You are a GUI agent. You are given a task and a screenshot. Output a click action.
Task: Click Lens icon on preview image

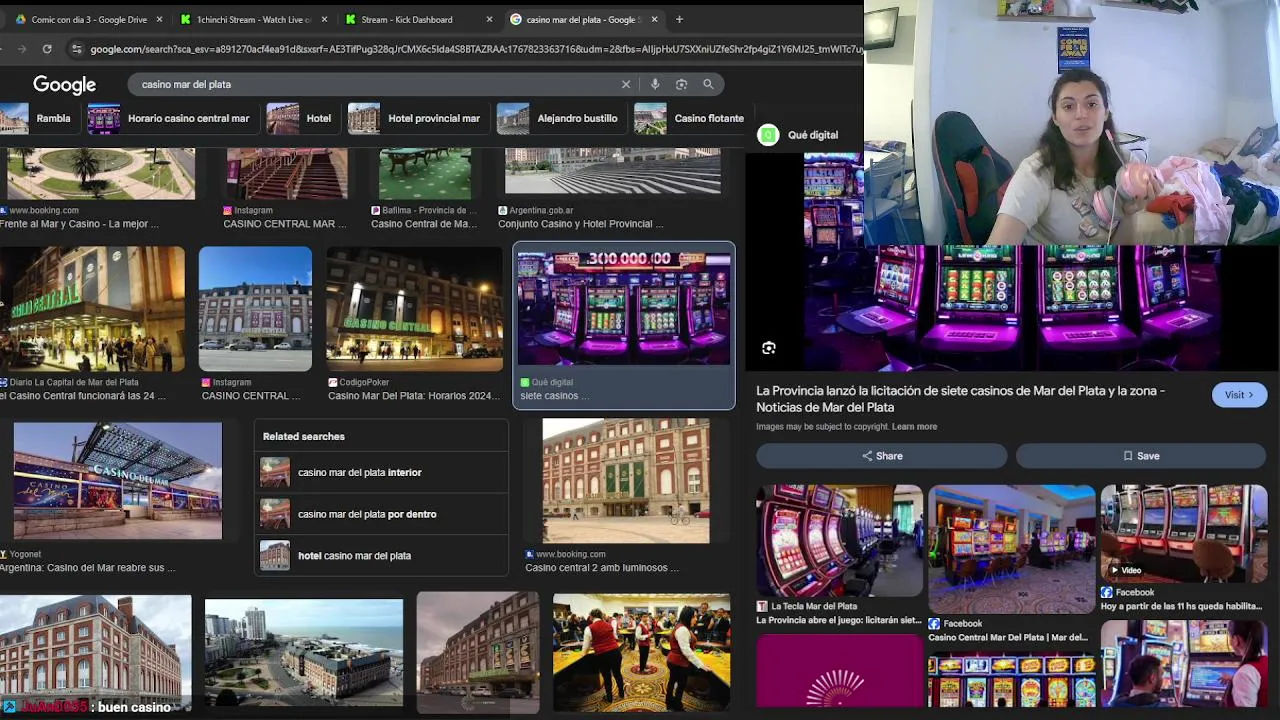pyautogui.click(x=768, y=348)
